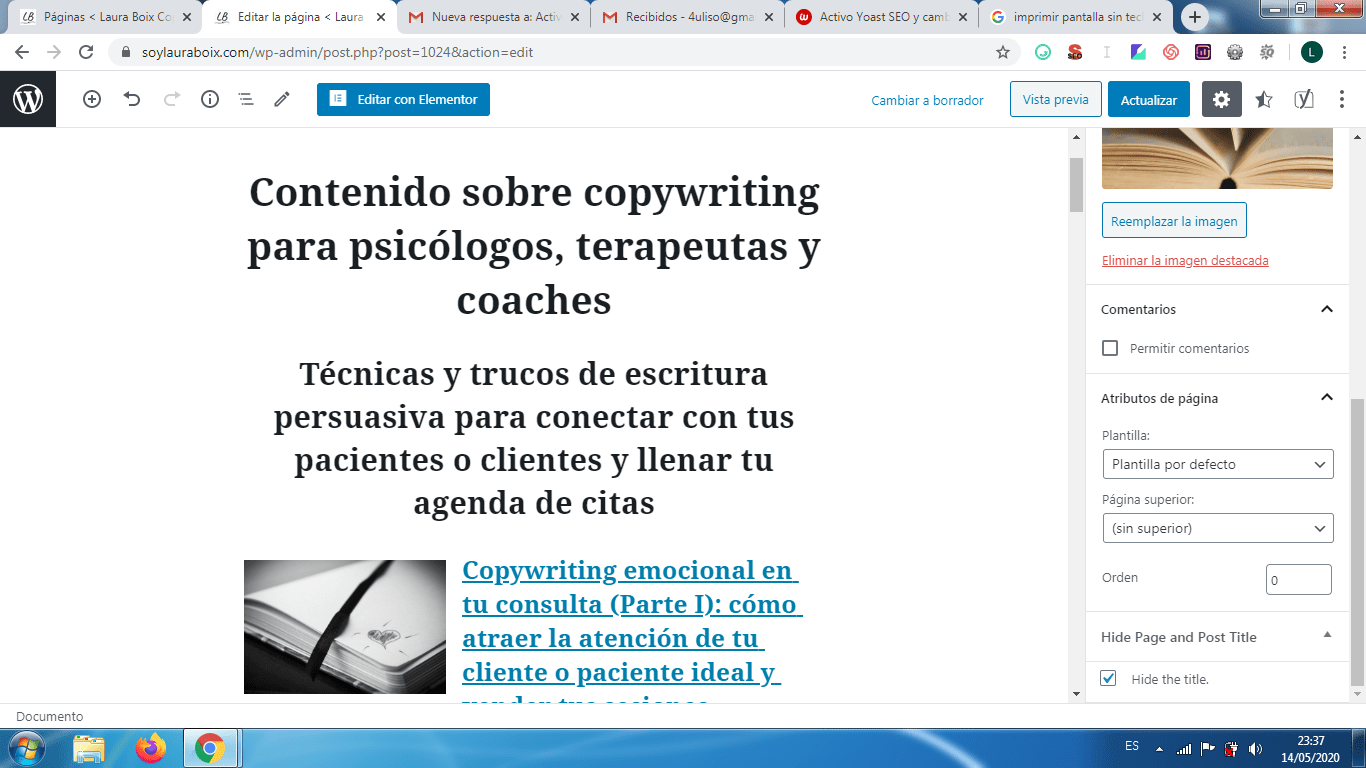Open the network signal tray icon
This screenshot has width=1366, height=768.
(1184, 748)
